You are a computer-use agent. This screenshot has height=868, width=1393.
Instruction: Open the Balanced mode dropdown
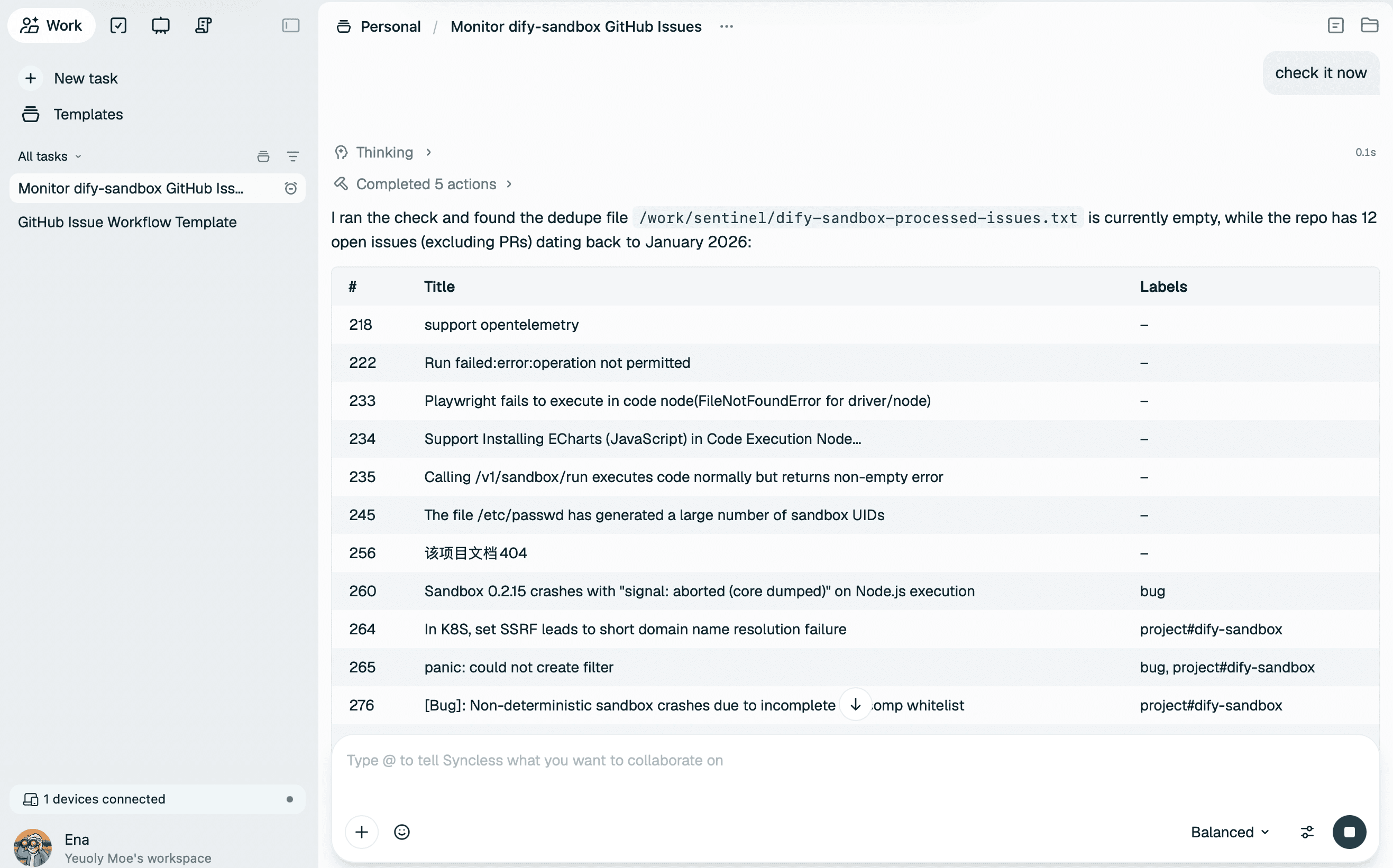pos(1230,832)
